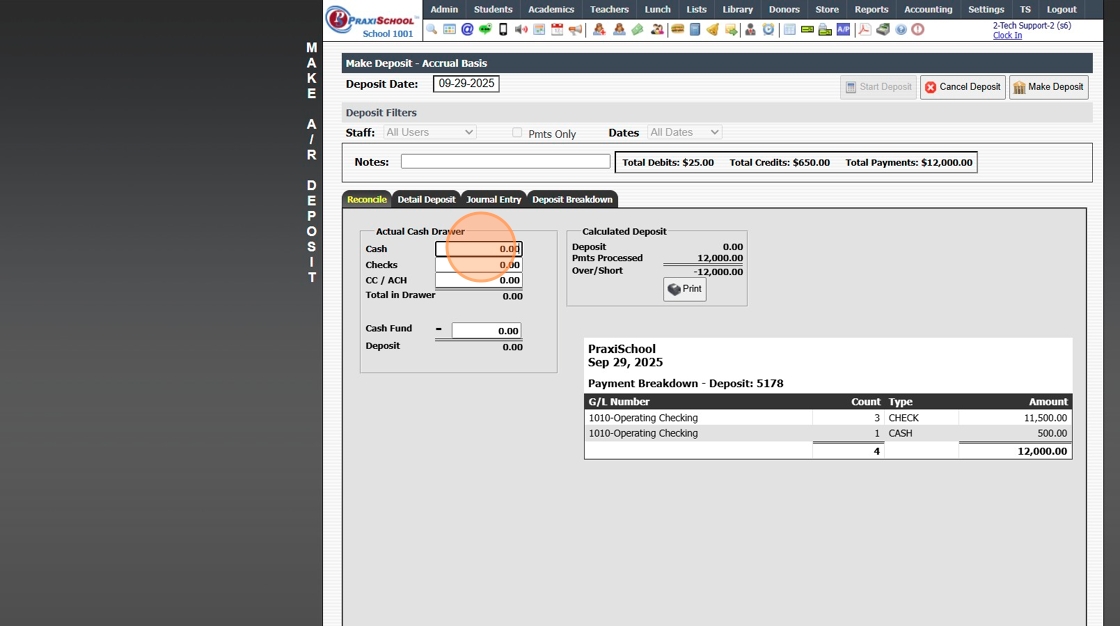Expand the Staff All Users dropdown
This screenshot has width=1120, height=626.
coord(430,132)
